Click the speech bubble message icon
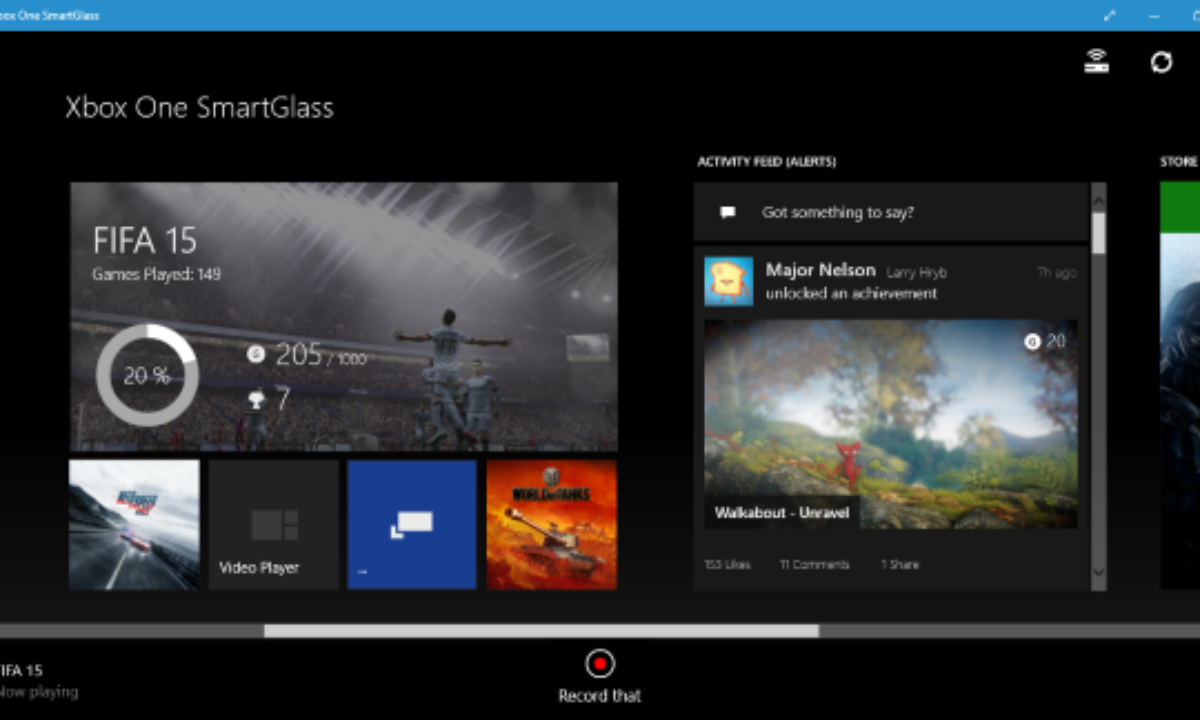 pos(728,212)
